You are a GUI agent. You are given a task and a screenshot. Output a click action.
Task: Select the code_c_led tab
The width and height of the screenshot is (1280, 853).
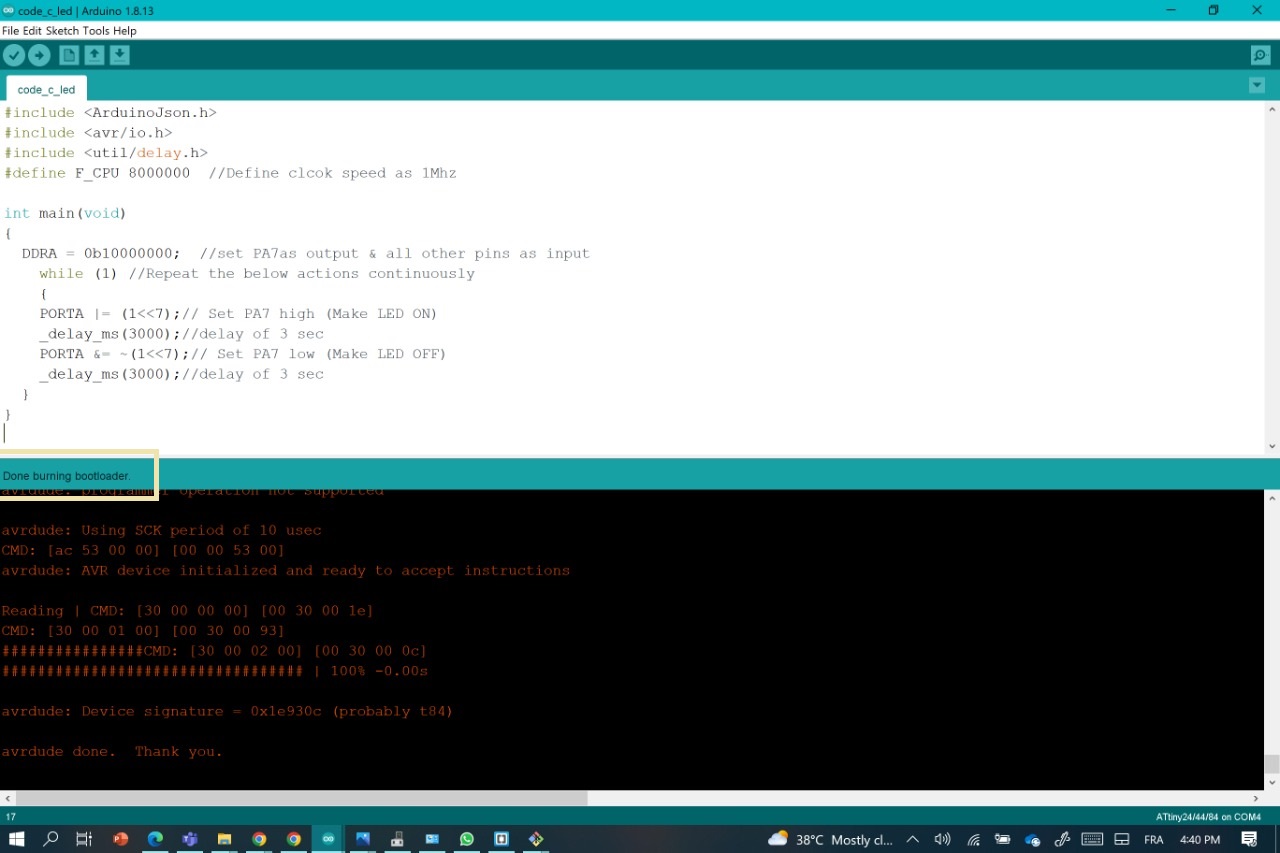(x=46, y=89)
